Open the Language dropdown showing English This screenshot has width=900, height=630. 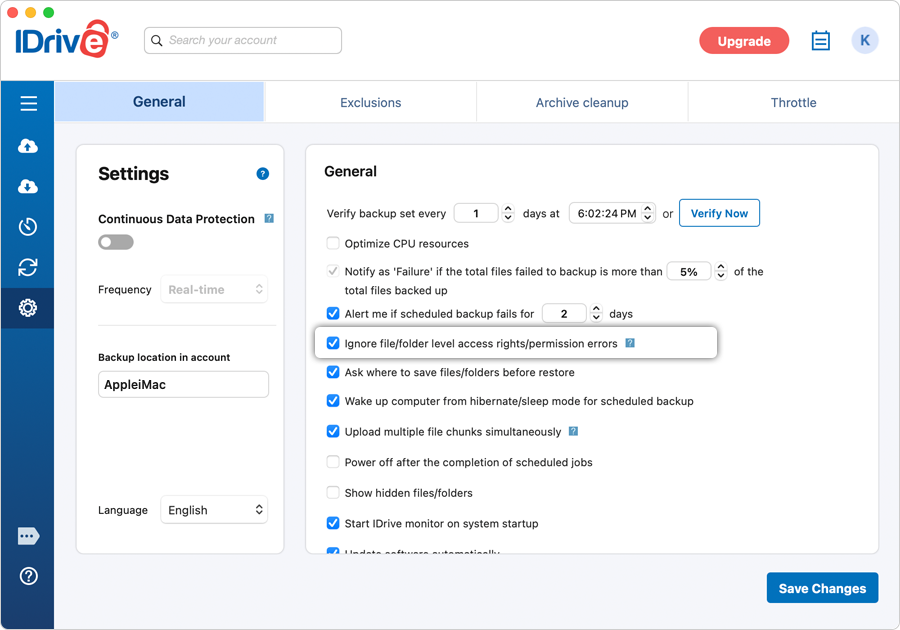tap(213, 510)
